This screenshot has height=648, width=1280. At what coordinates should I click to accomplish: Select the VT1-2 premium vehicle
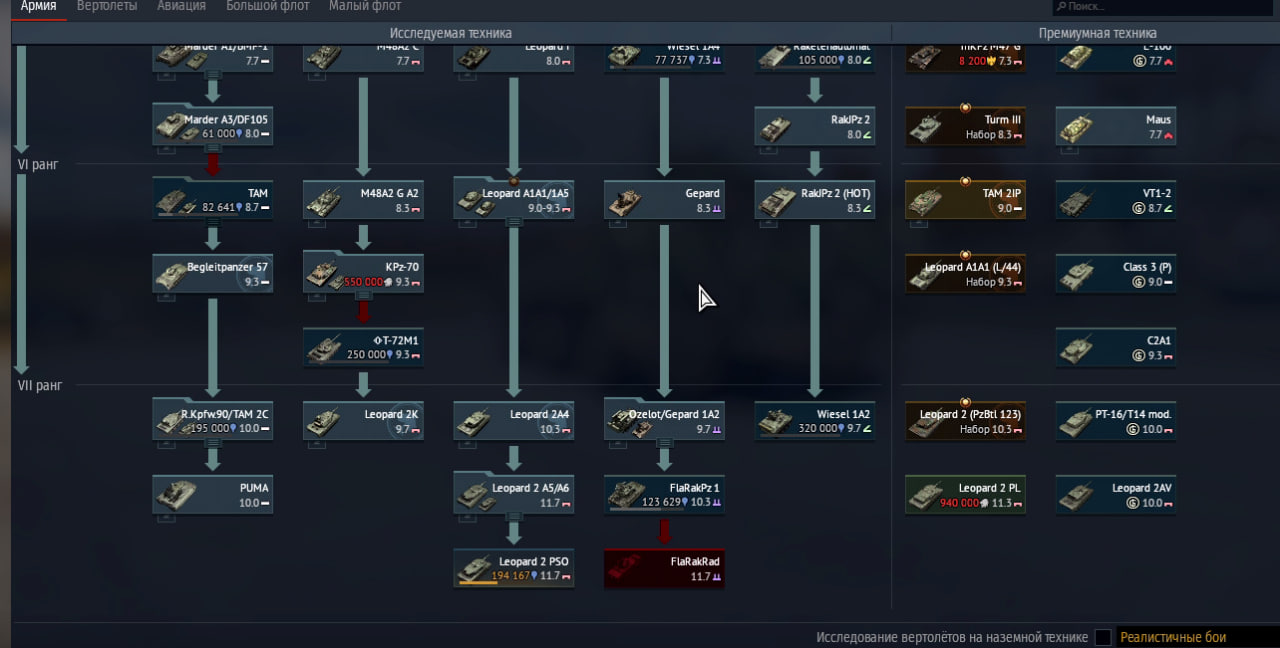click(x=1116, y=198)
